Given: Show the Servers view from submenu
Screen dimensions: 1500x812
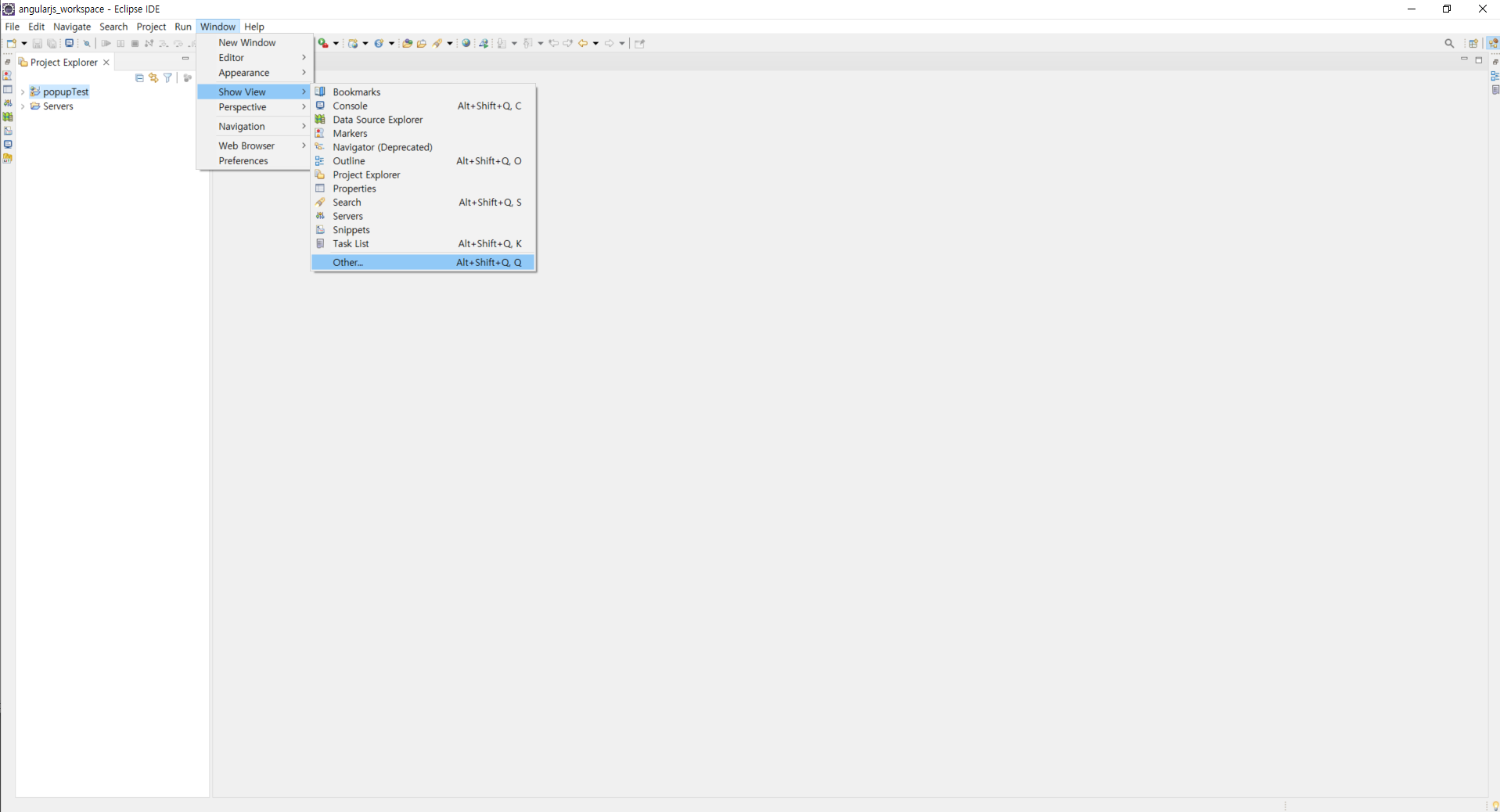Looking at the screenshot, I should point(423,217).
